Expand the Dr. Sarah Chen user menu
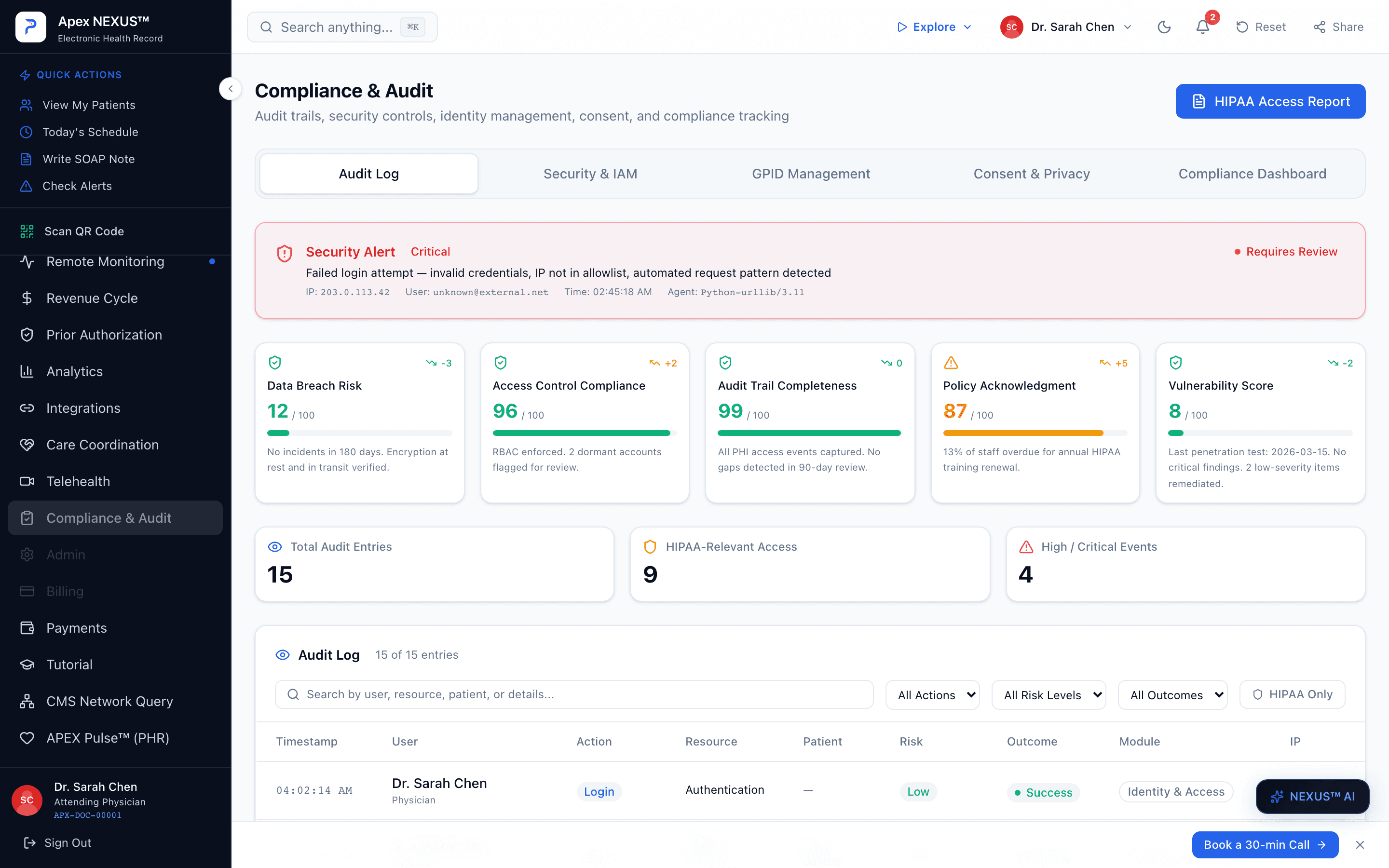The width and height of the screenshot is (1389, 868). click(x=1066, y=27)
